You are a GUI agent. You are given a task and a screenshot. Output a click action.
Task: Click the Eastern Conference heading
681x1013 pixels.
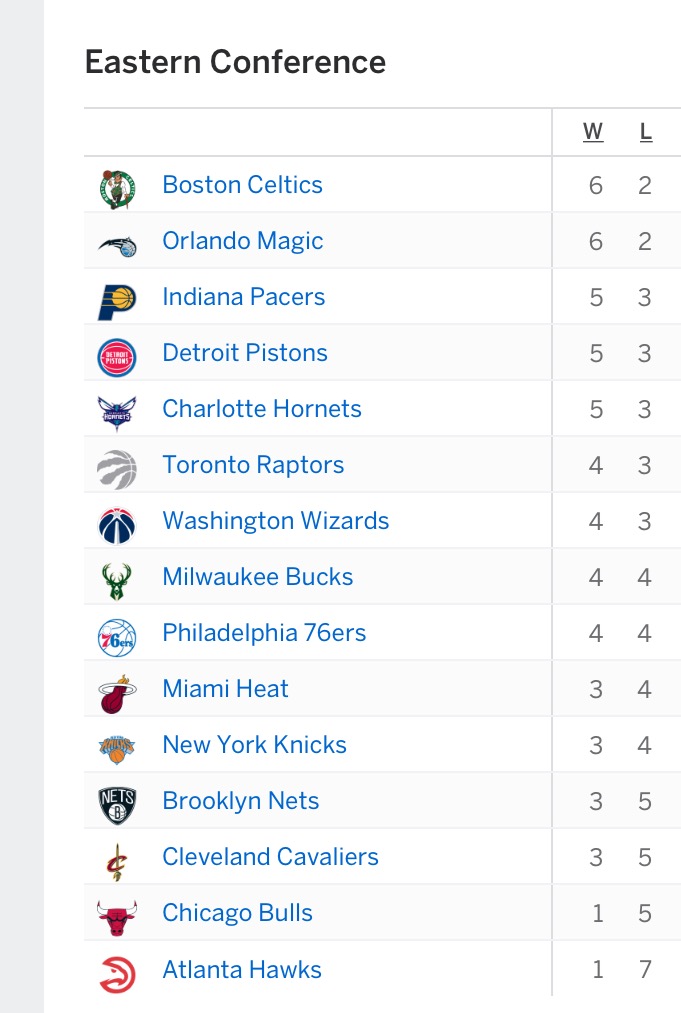236,62
